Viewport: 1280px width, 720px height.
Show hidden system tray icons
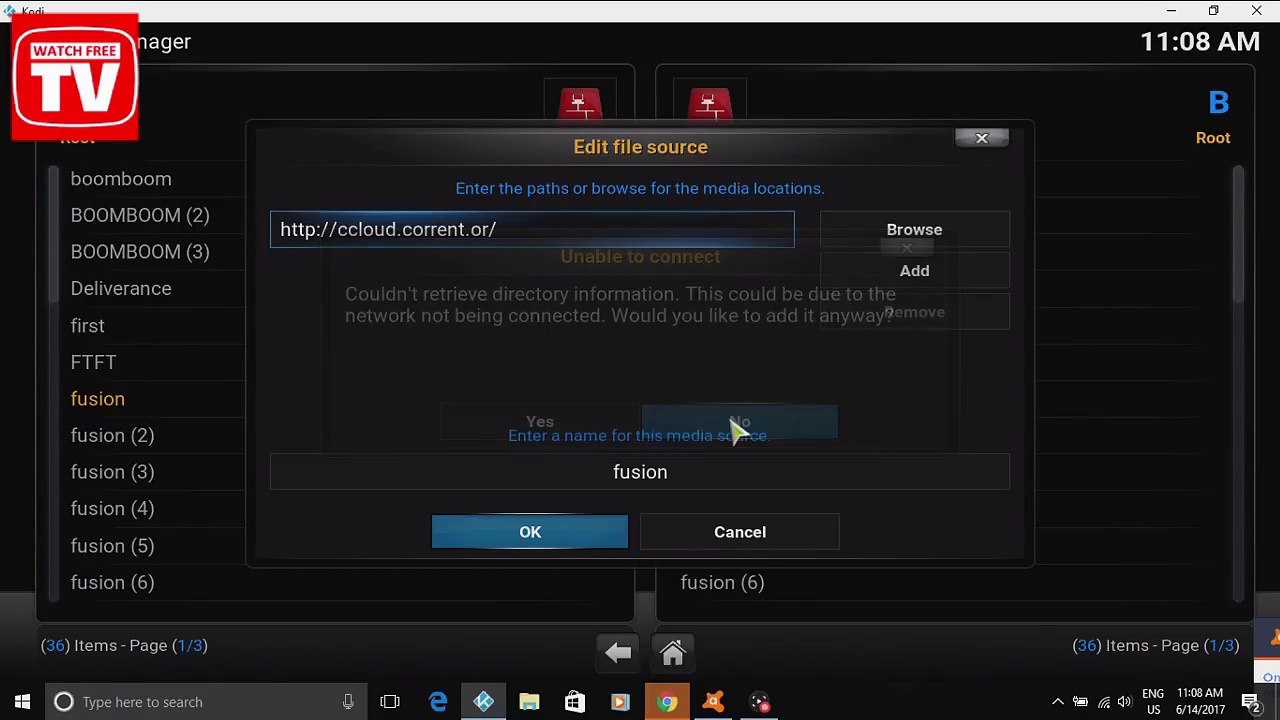(1058, 702)
